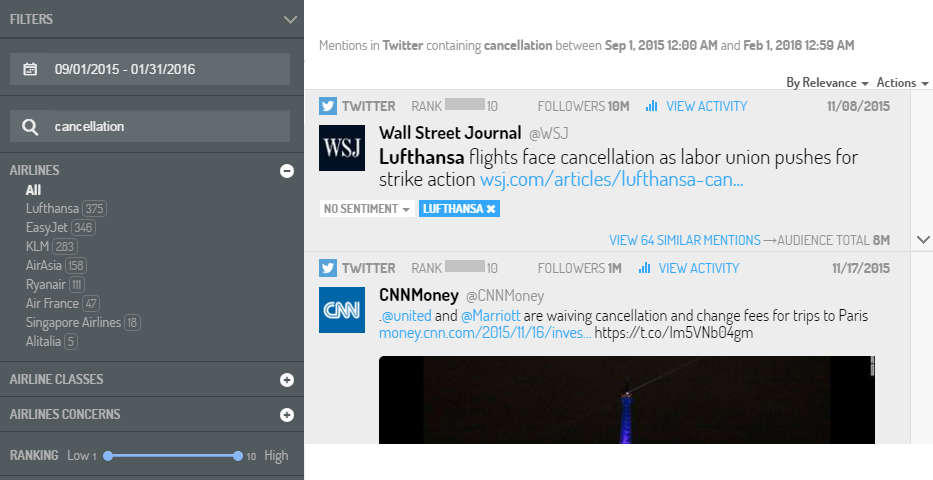Click bar chart icon beside first View Activity
This screenshot has height=480, width=933.
tap(652, 106)
